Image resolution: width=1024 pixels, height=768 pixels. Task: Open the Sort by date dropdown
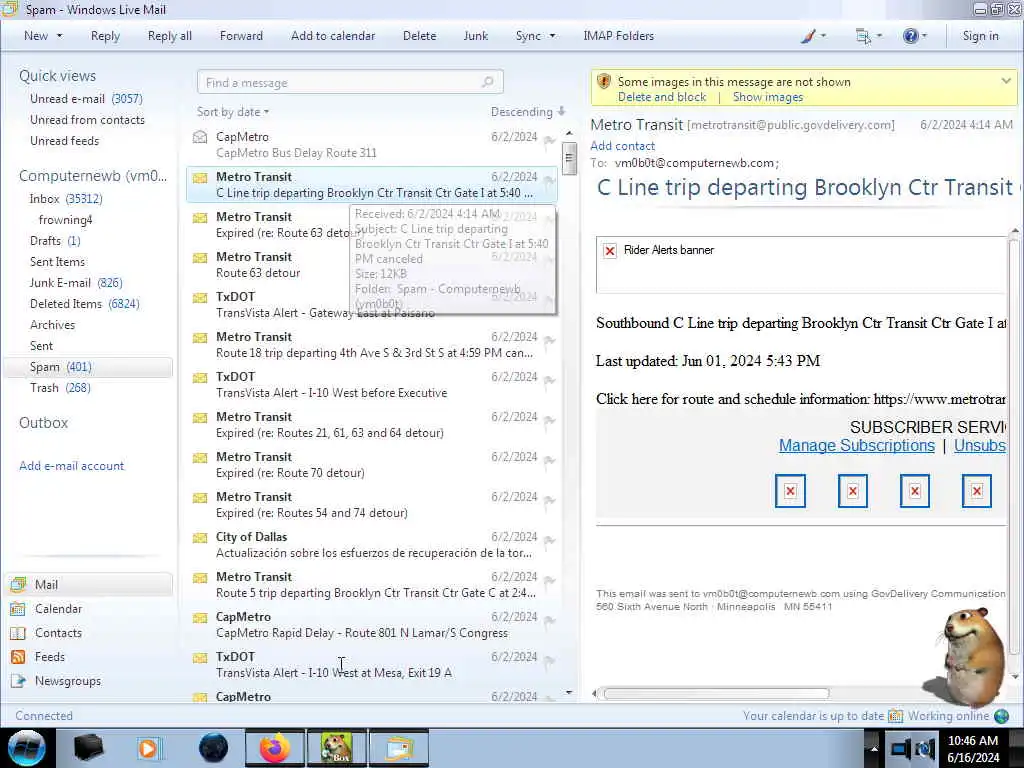pyautogui.click(x=233, y=112)
